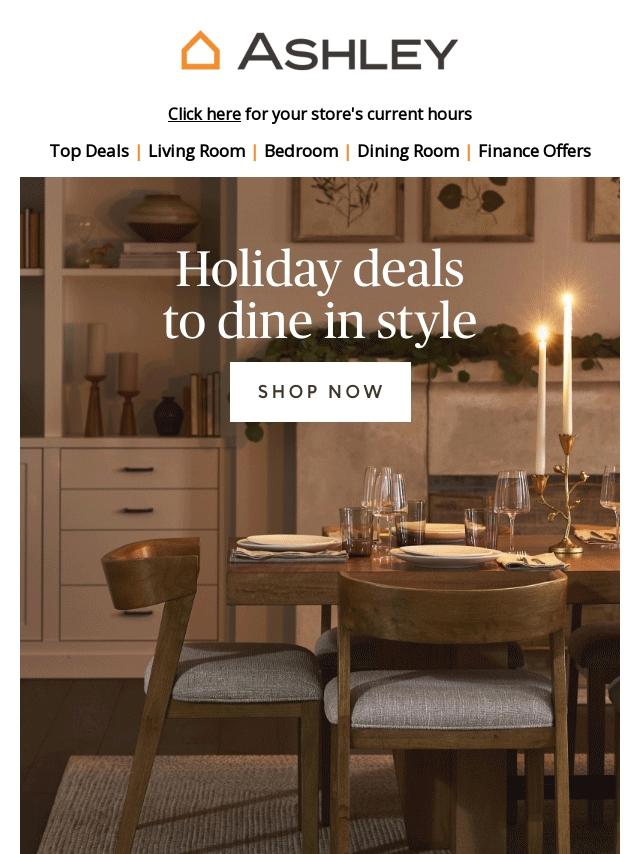Screen dimensions: 640x854
Task: Open the Dining Room category link
Action: tap(408, 151)
